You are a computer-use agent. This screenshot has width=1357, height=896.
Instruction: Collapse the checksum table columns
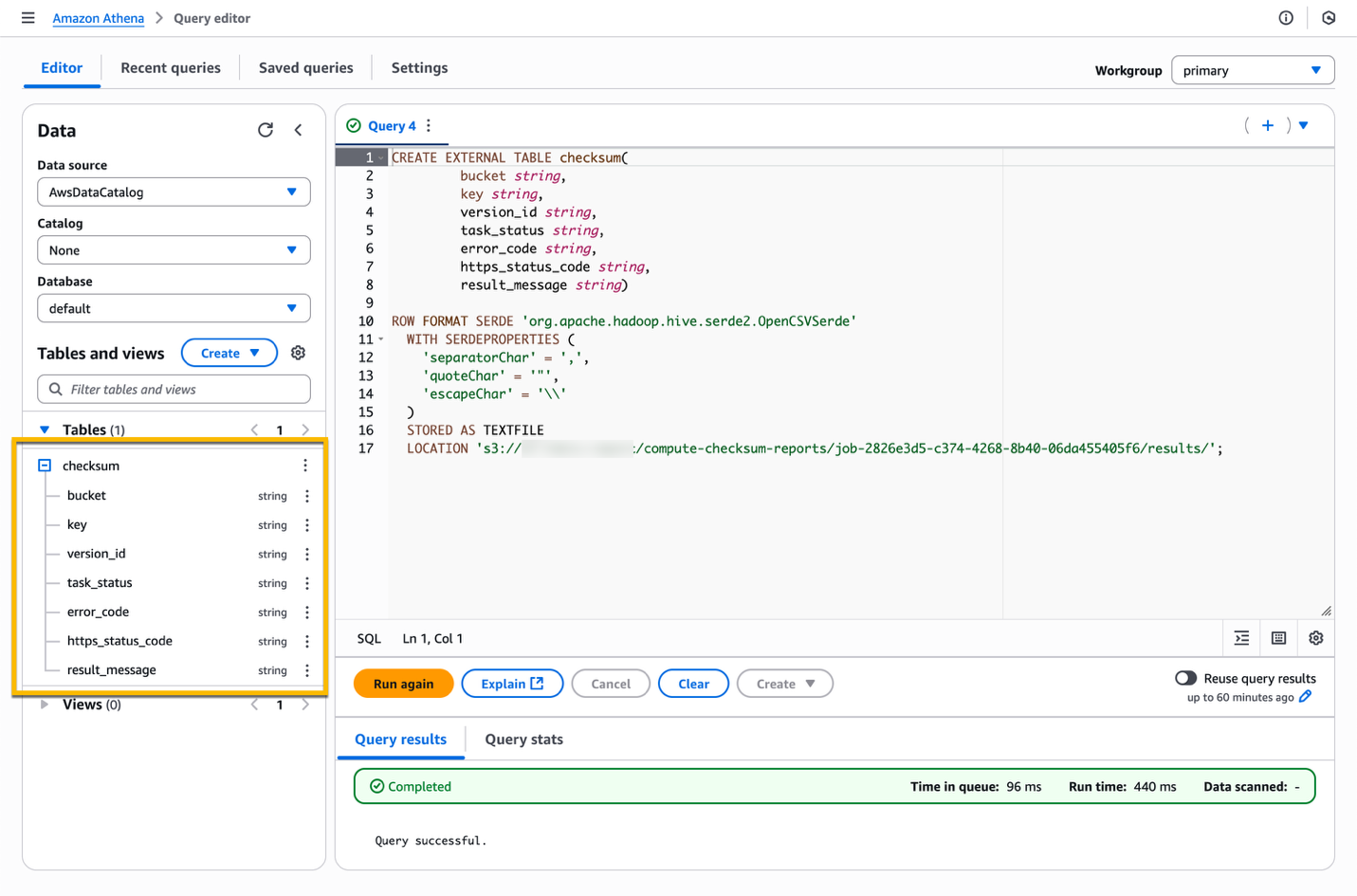point(44,465)
